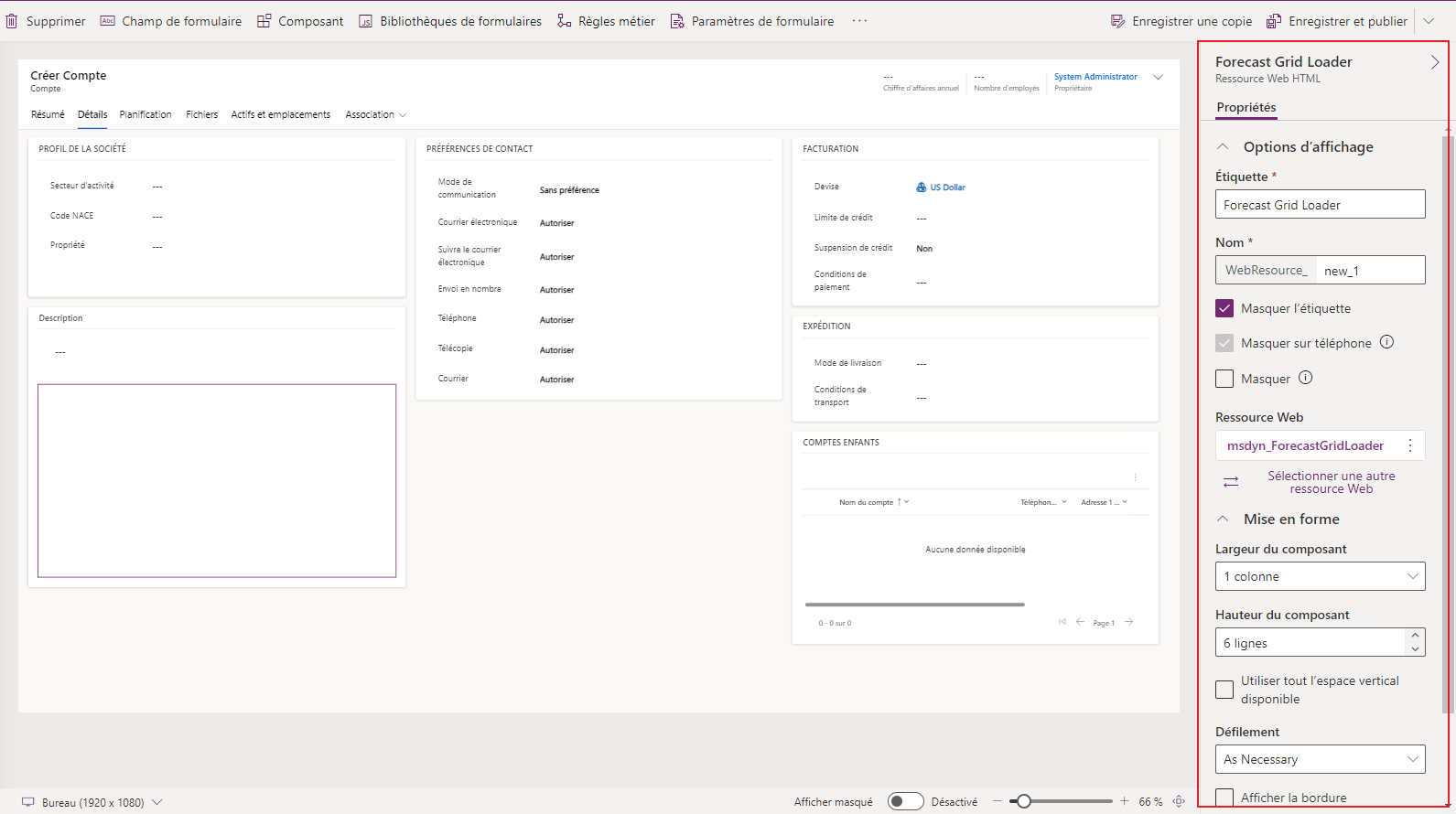Click the System Administrator owner link

click(1095, 77)
